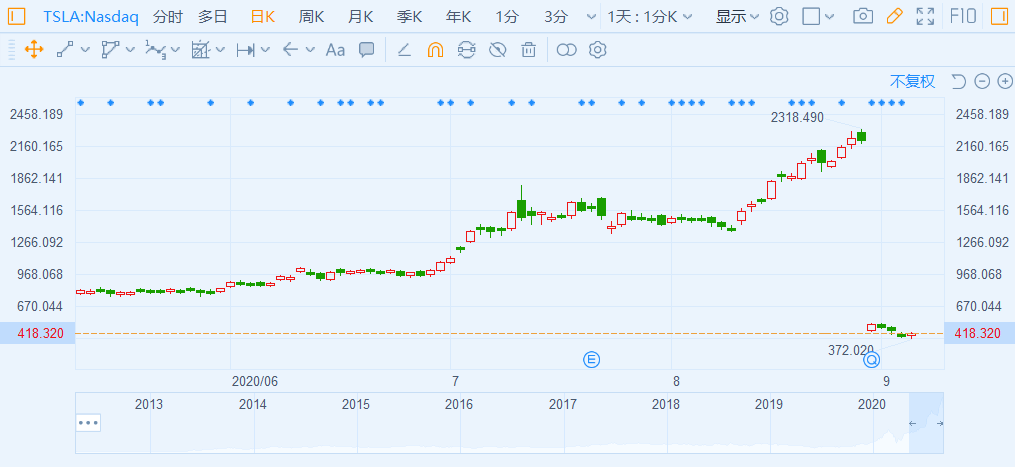Screen dimensions: 1015x467
Task: Delete drawings with the trash icon
Action: [x=528, y=49]
